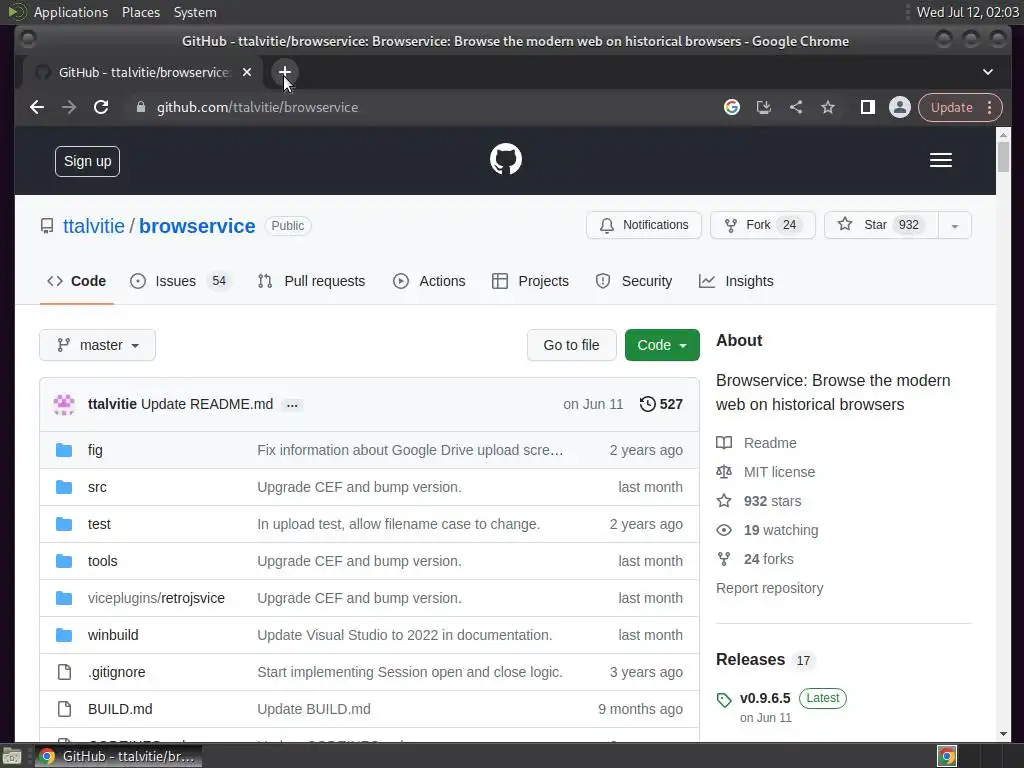Open a new tab with plus button

click(285, 72)
